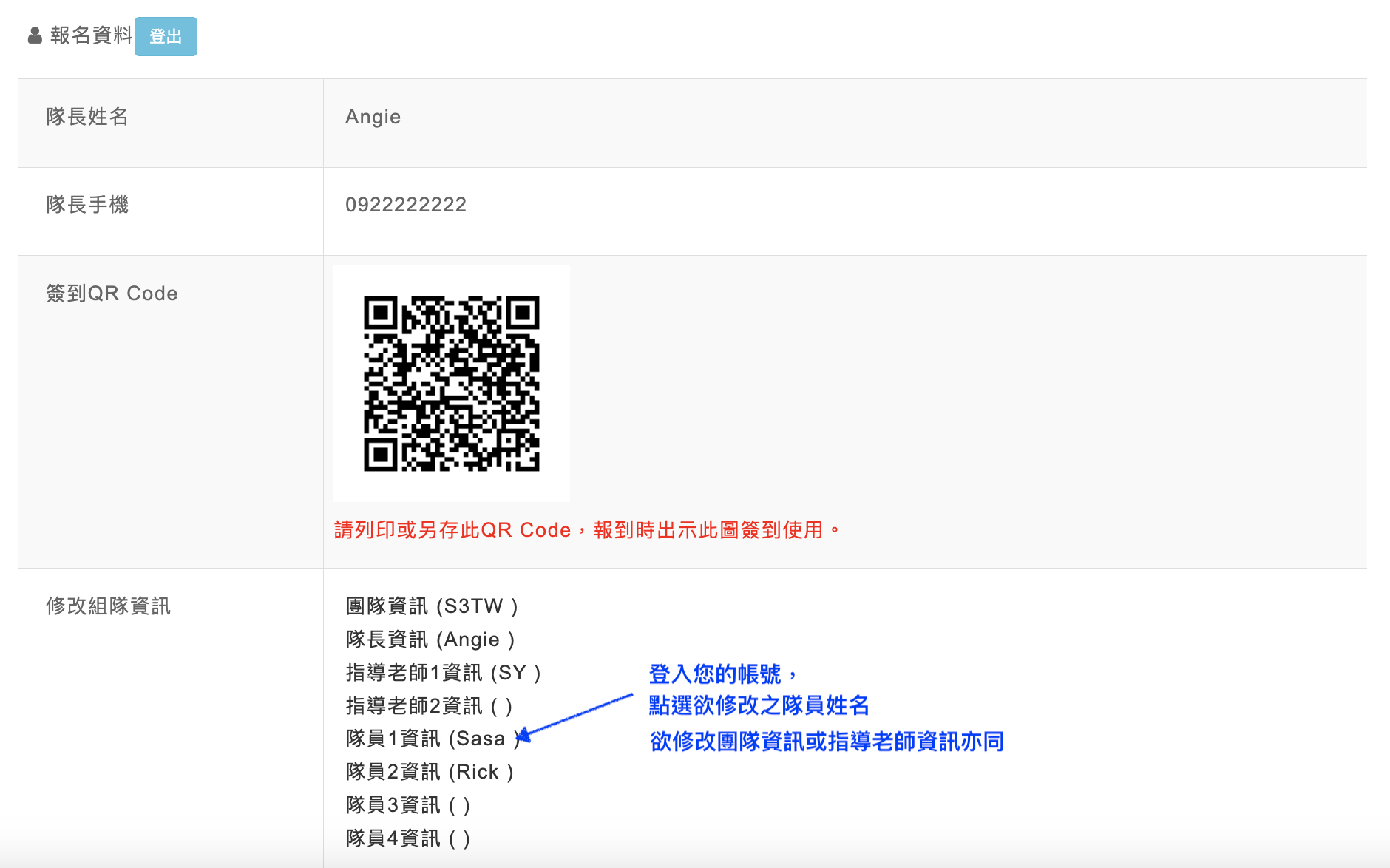Screen dimensions: 1390x868
Task: Click the phone number 0922222222
Action: [406, 205]
